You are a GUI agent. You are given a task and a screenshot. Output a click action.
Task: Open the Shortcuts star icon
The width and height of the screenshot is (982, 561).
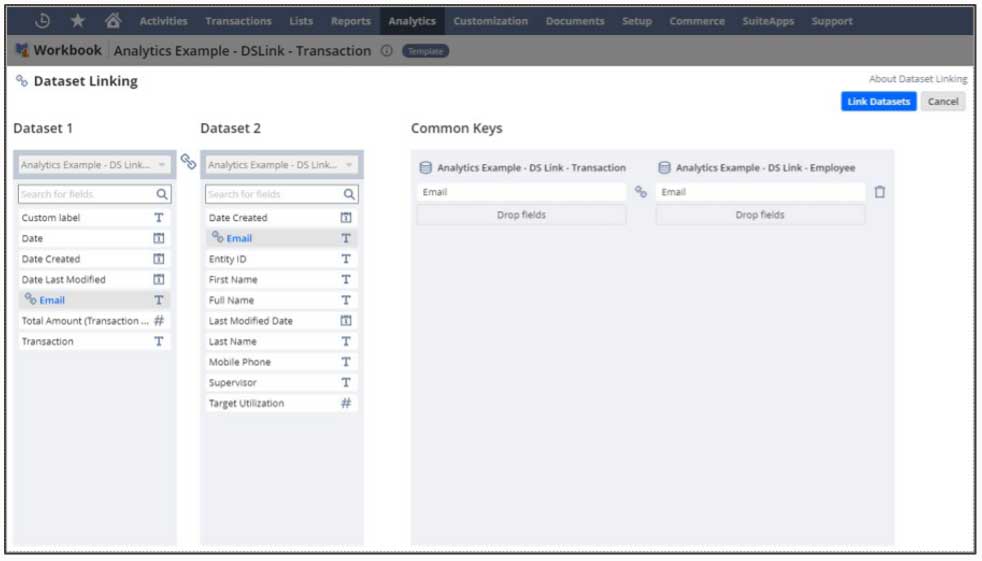(x=78, y=20)
